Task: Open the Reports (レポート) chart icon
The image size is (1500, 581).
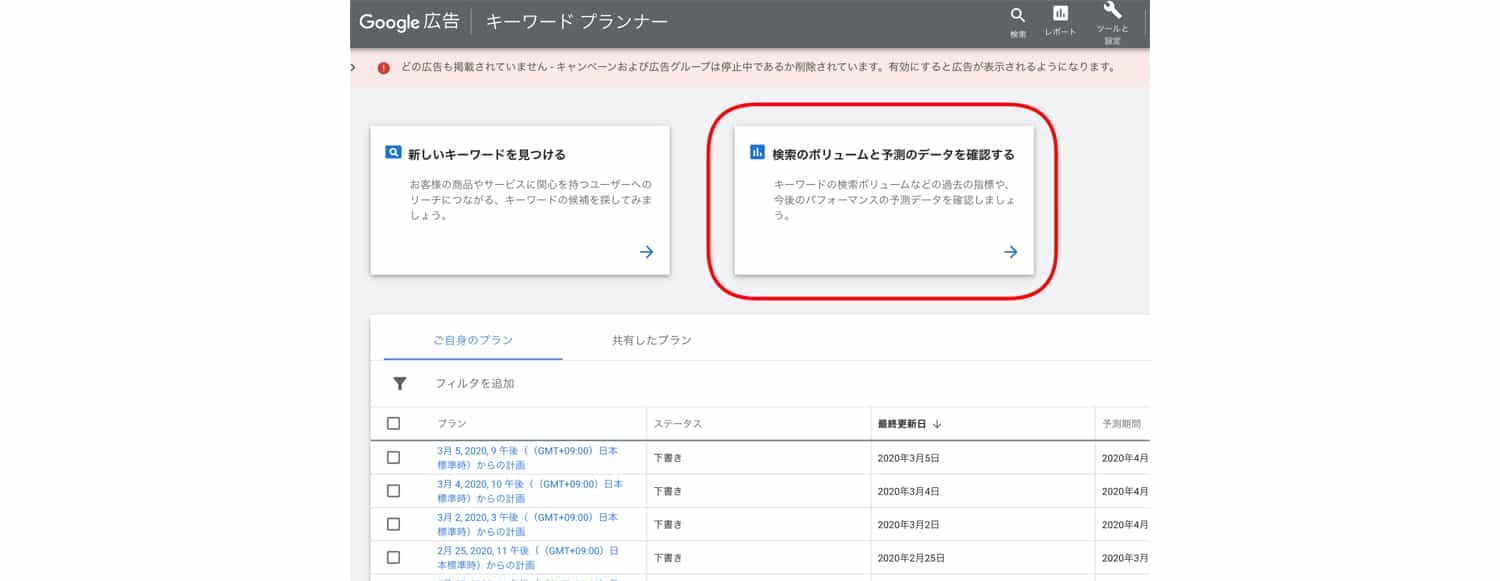Action: pyautogui.click(x=1060, y=15)
